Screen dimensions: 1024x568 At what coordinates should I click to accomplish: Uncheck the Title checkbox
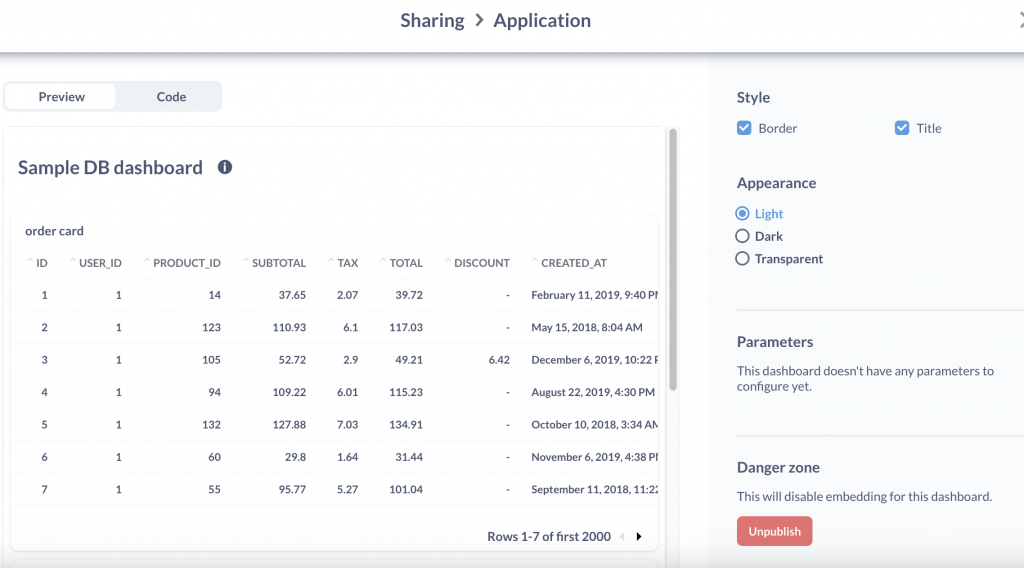pos(902,128)
